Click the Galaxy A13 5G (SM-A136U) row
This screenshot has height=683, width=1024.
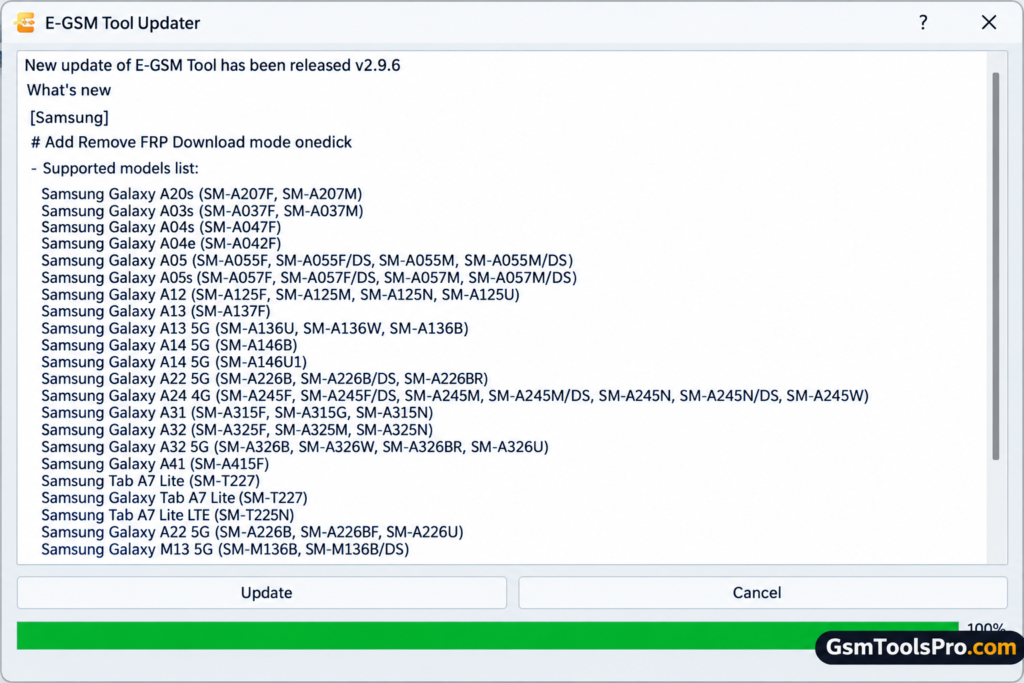click(x=255, y=328)
